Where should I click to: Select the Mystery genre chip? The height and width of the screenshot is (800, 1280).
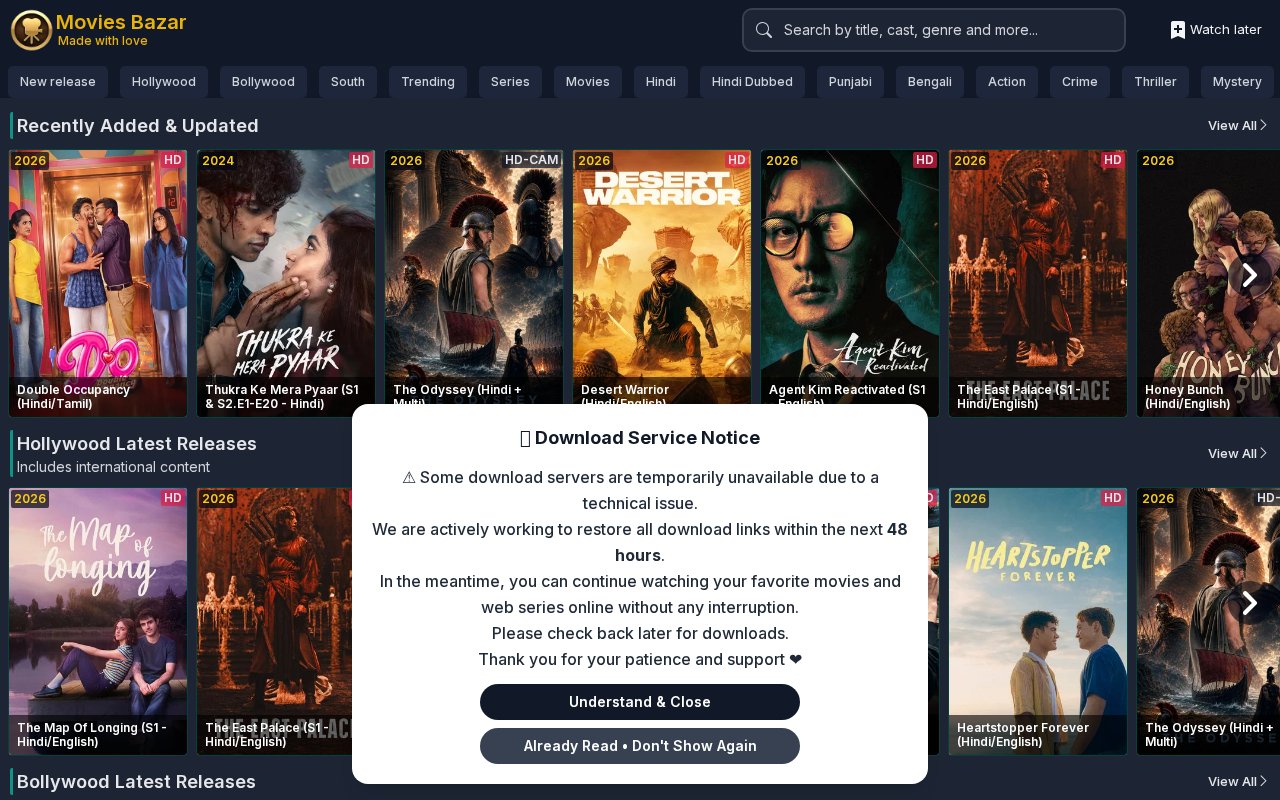pos(1237,82)
